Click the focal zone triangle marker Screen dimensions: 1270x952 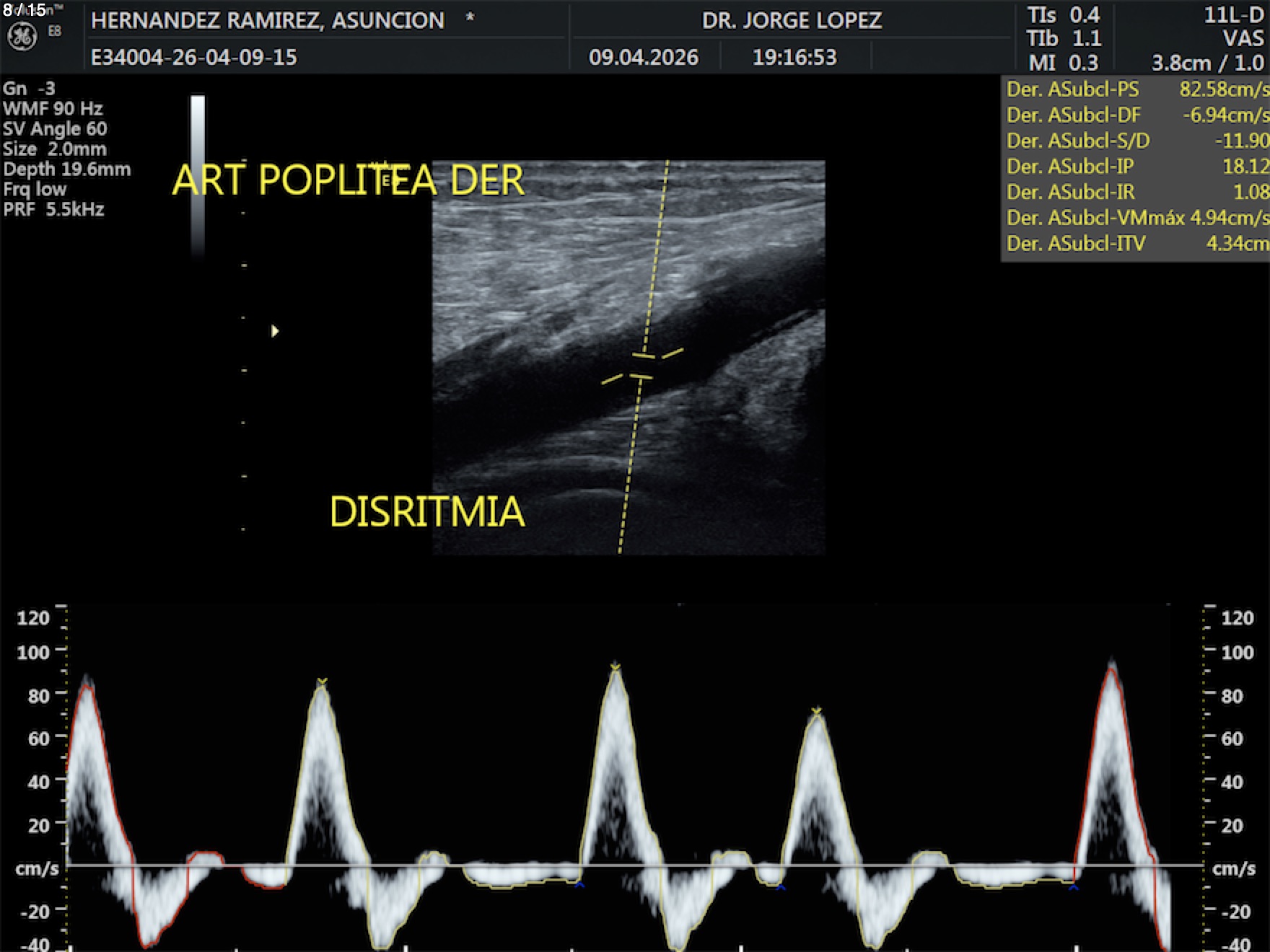275,331
